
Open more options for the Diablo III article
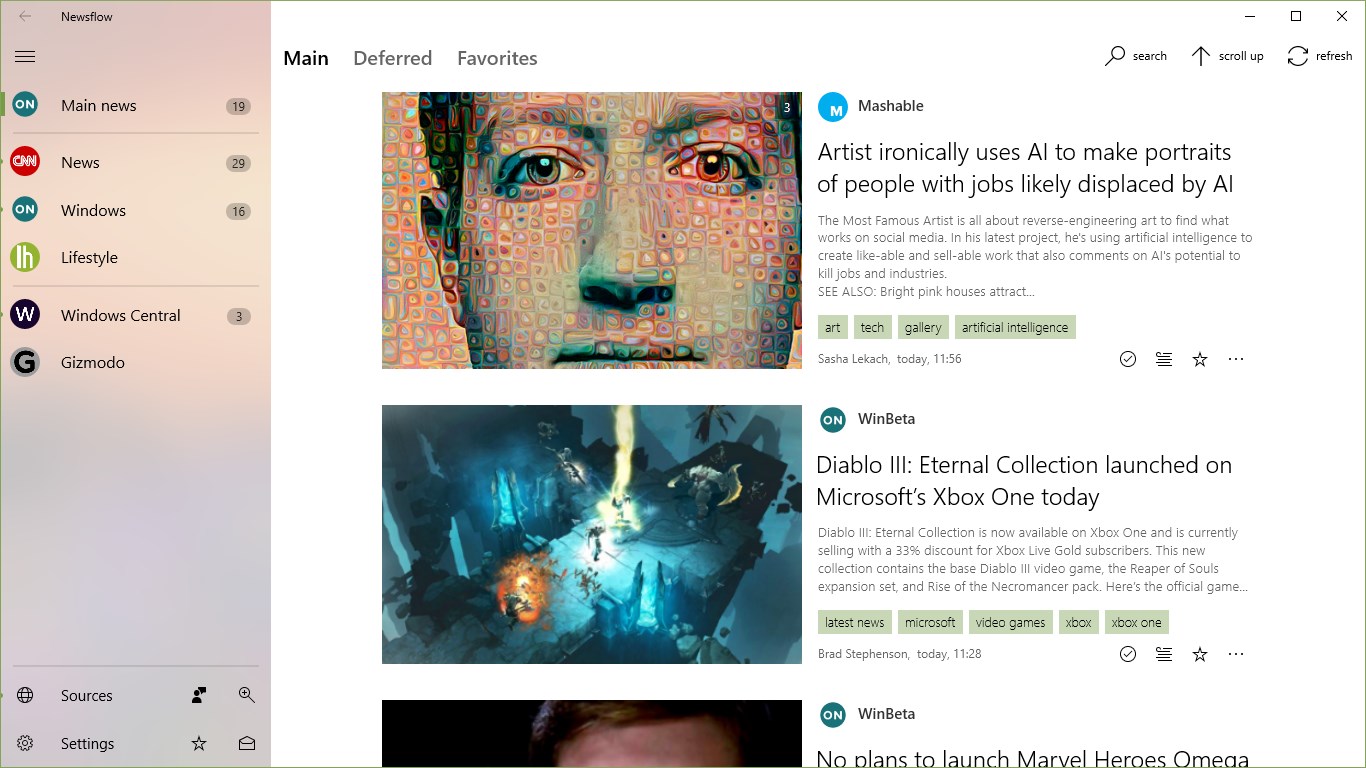click(x=1235, y=654)
